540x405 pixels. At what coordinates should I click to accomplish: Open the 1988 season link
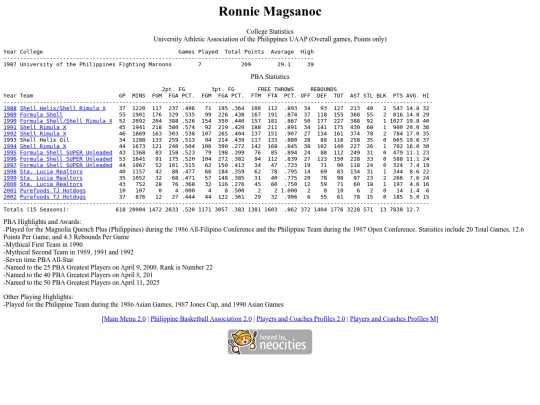(x=10, y=108)
